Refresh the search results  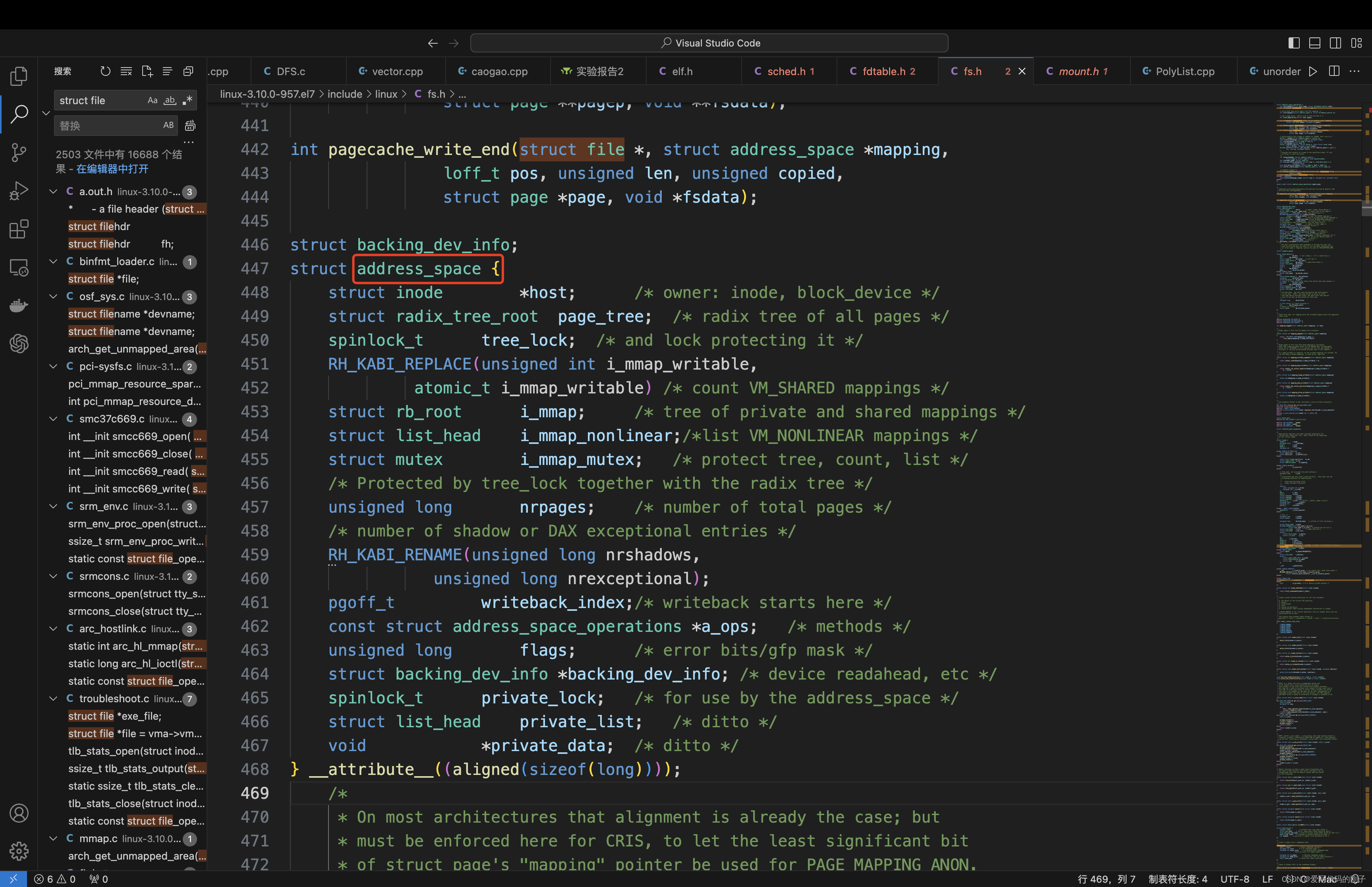click(x=105, y=72)
